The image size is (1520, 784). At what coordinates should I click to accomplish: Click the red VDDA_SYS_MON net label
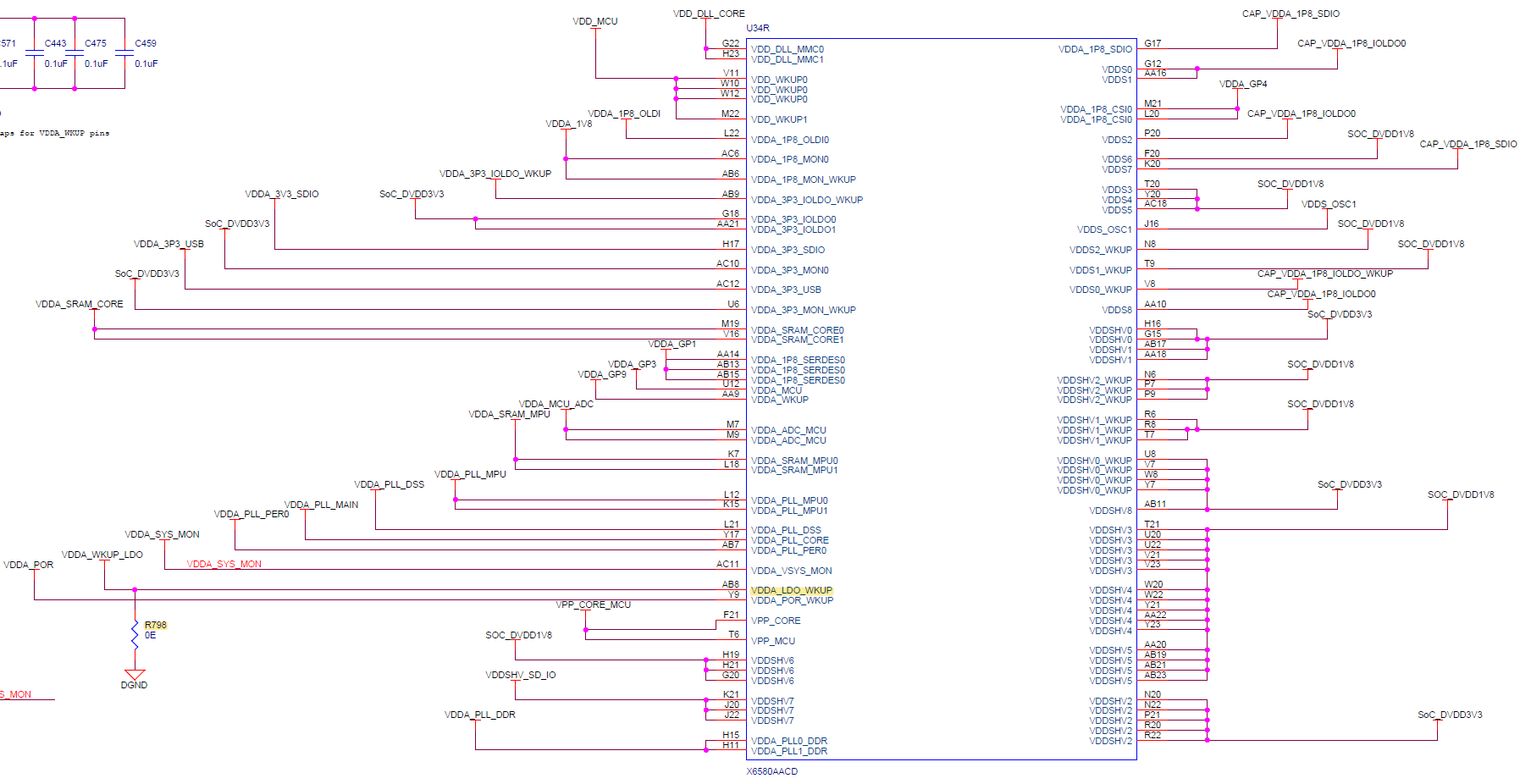click(x=224, y=564)
